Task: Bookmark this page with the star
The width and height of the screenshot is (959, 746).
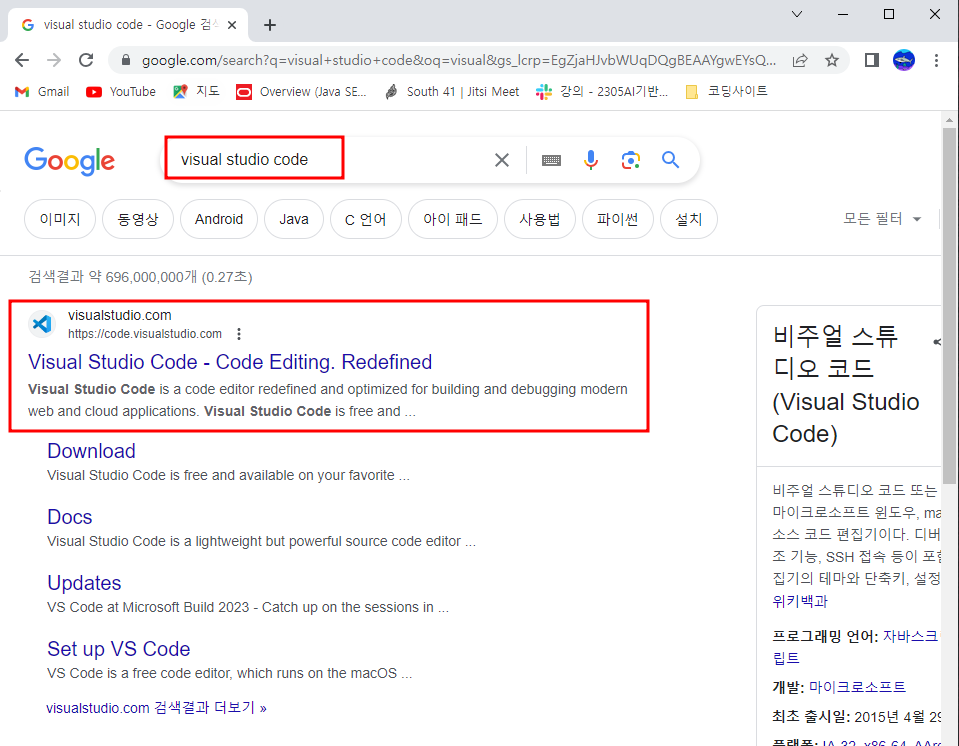Action: pyautogui.click(x=832, y=60)
